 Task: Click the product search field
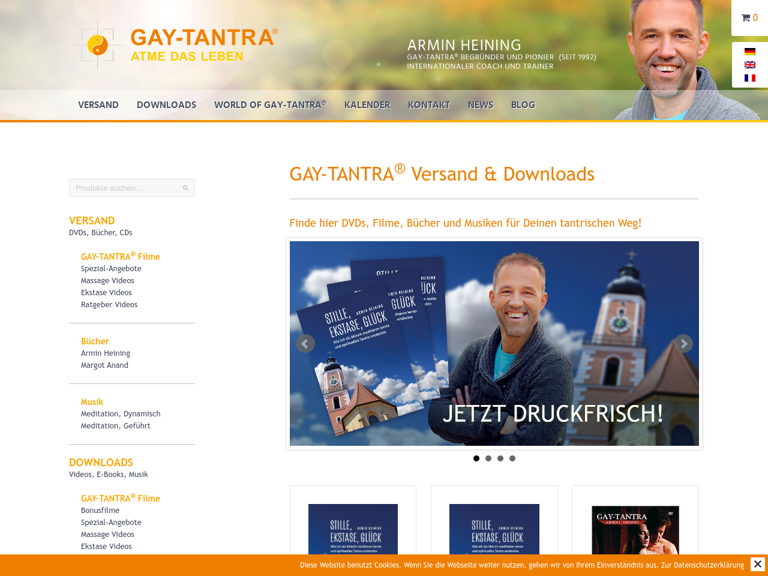coord(125,188)
